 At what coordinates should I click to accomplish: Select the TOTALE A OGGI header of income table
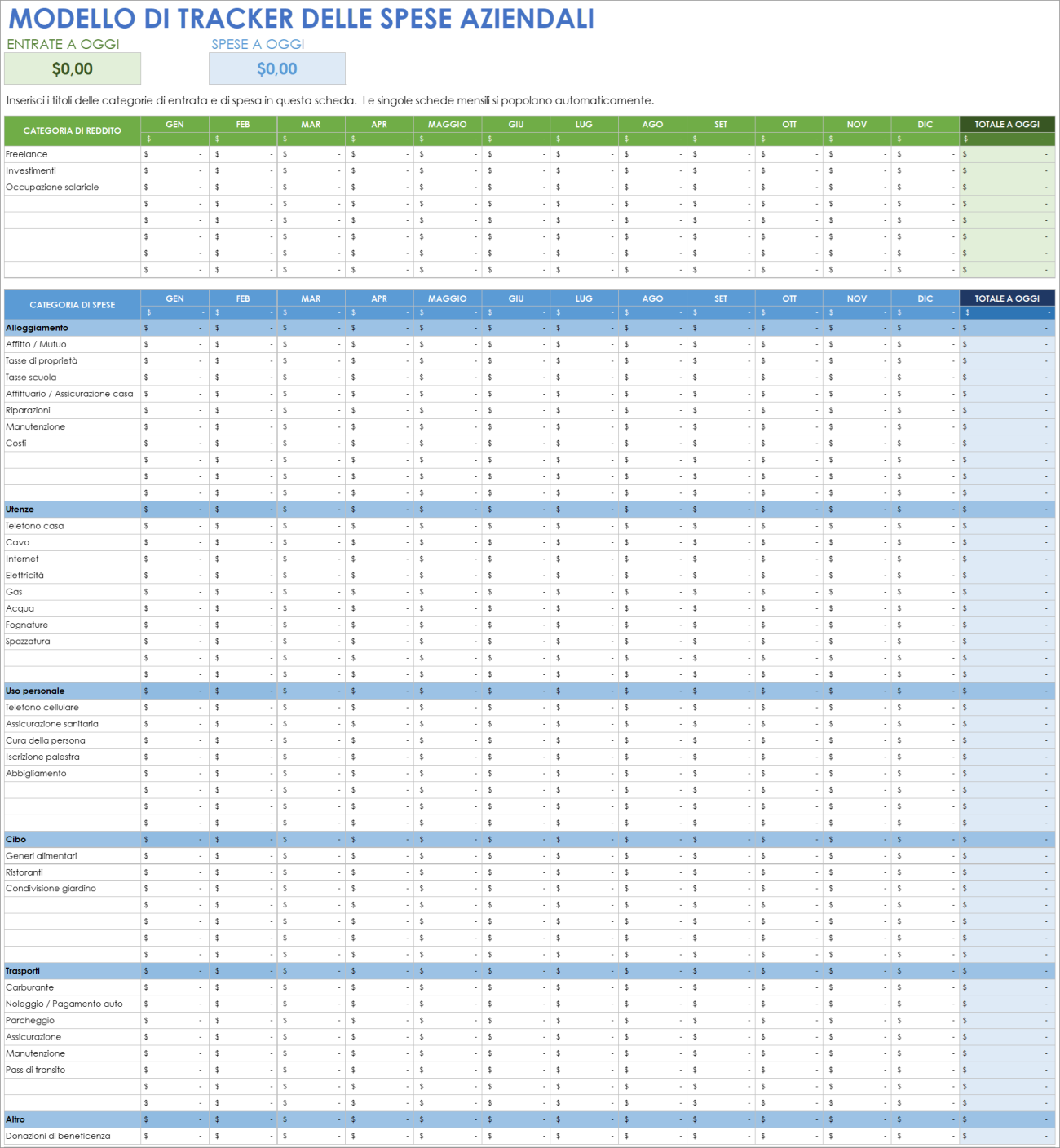coord(1006,124)
